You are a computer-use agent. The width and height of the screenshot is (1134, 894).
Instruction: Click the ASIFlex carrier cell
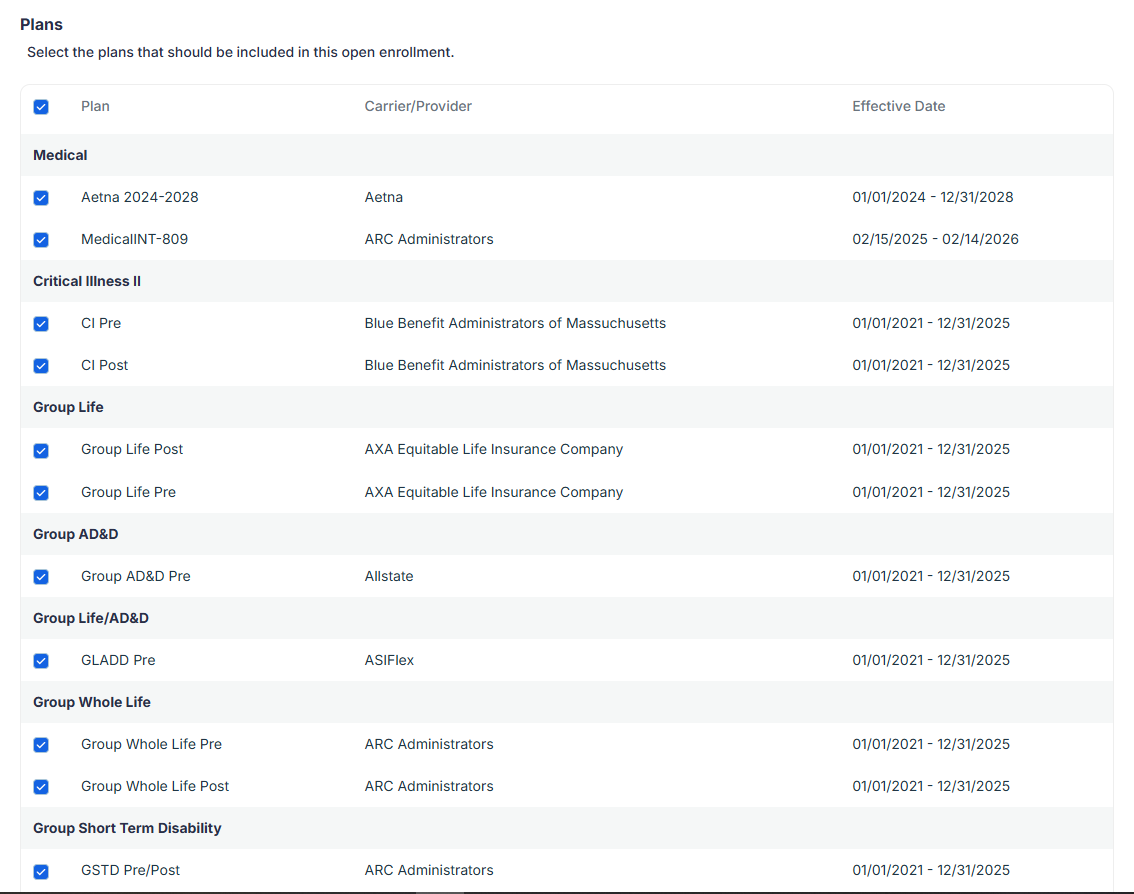(389, 660)
